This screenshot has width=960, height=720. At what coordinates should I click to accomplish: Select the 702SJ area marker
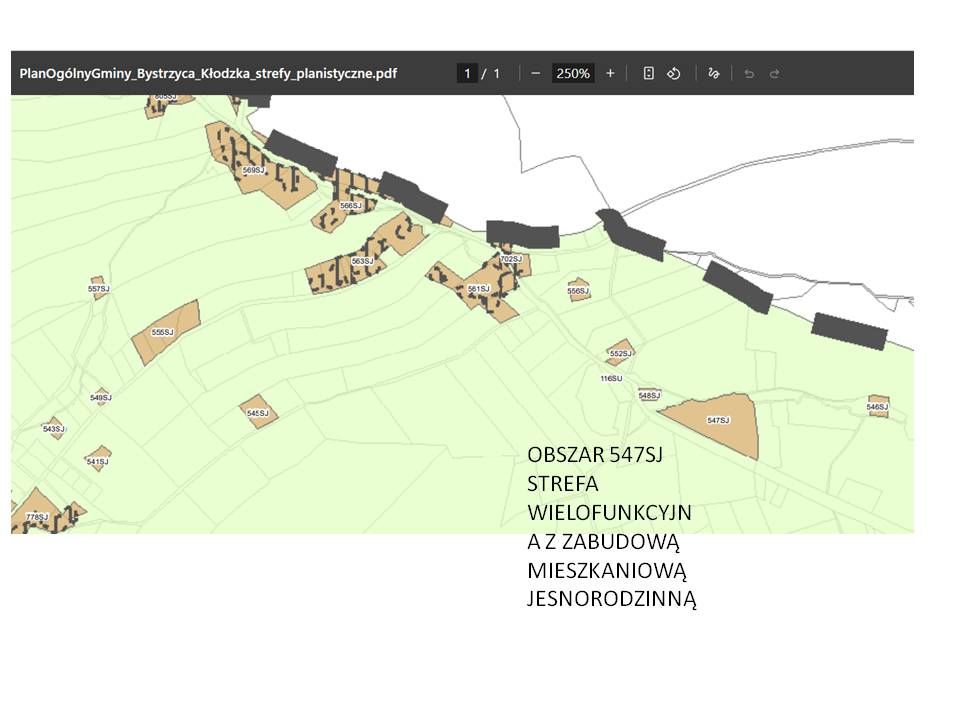(x=510, y=257)
